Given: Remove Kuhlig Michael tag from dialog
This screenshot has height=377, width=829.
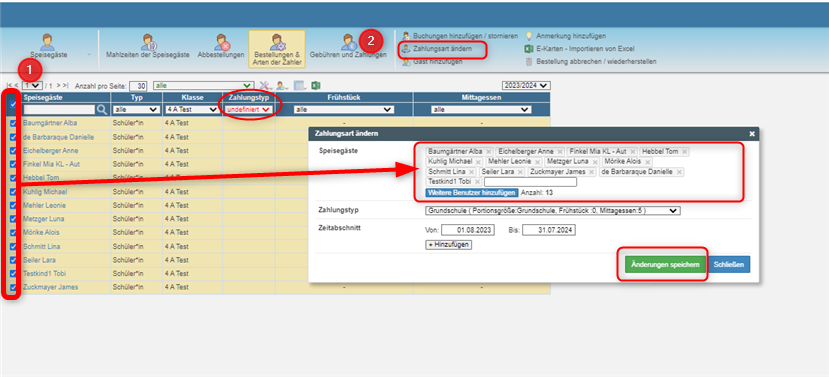Looking at the screenshot, I should (478, 162).
